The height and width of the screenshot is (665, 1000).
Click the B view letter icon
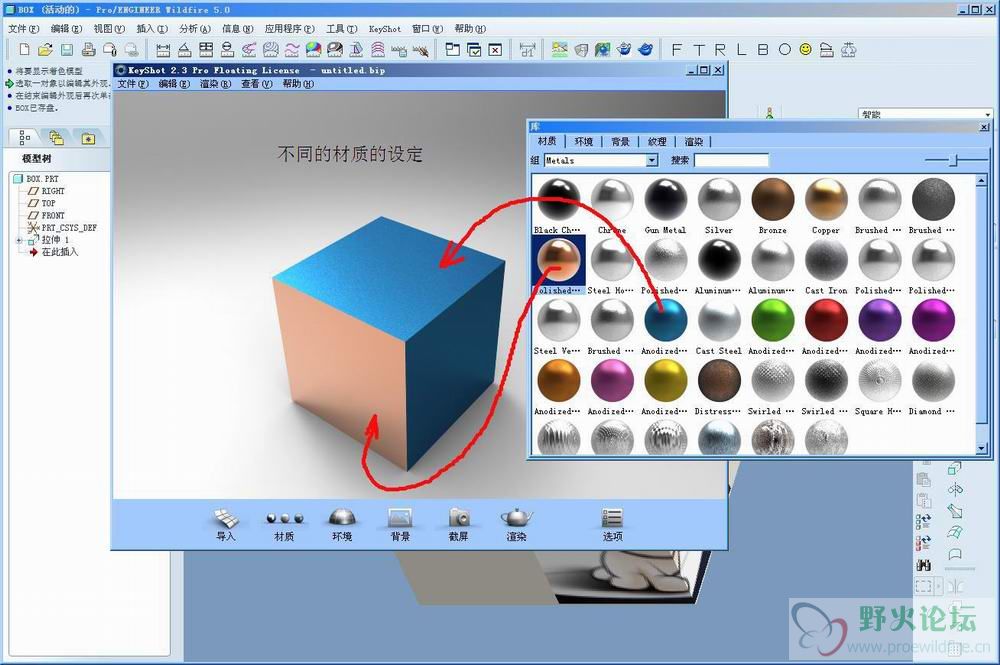coord(763,50)
